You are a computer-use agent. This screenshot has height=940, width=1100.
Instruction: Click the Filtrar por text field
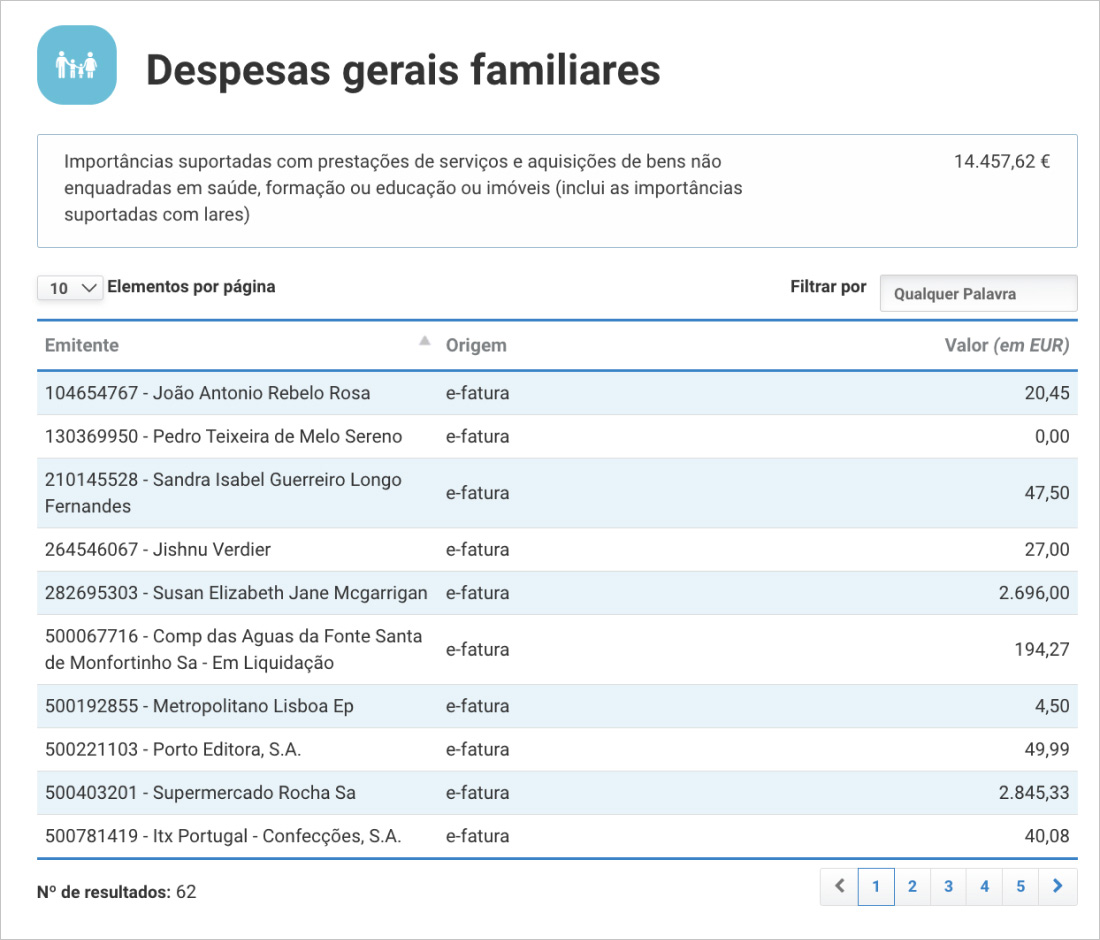pos(978,294)
